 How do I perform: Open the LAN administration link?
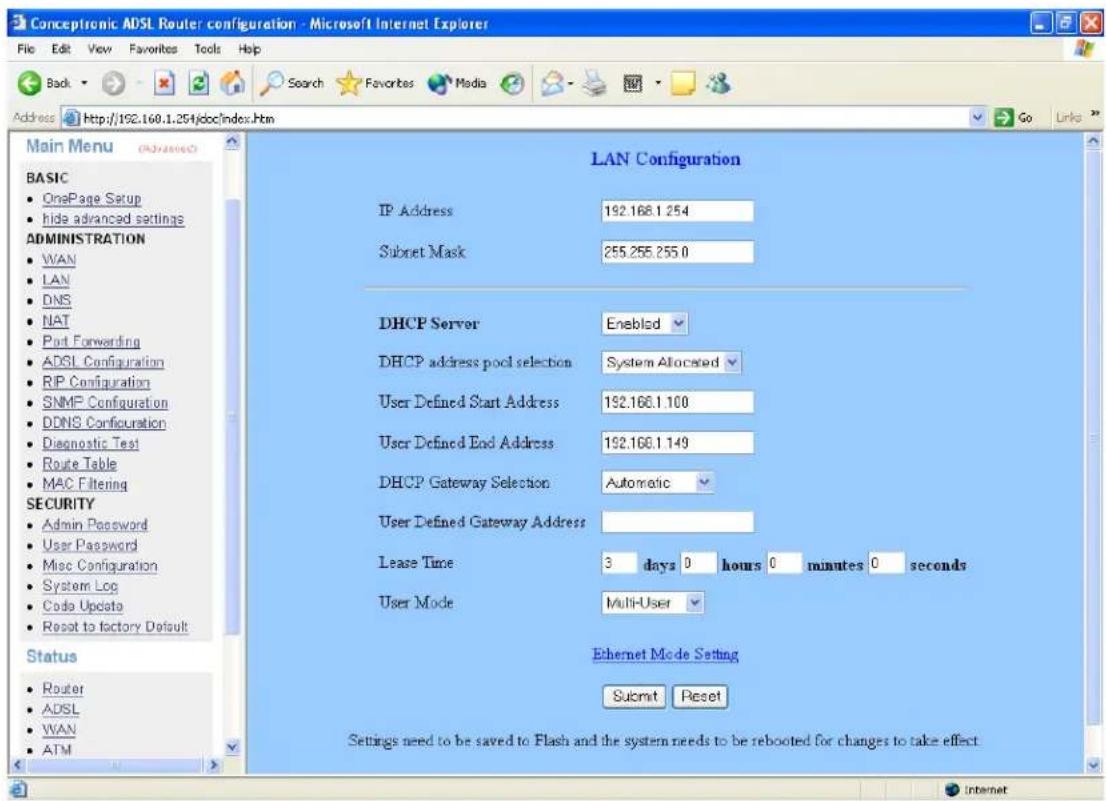(x=56, y=281)
